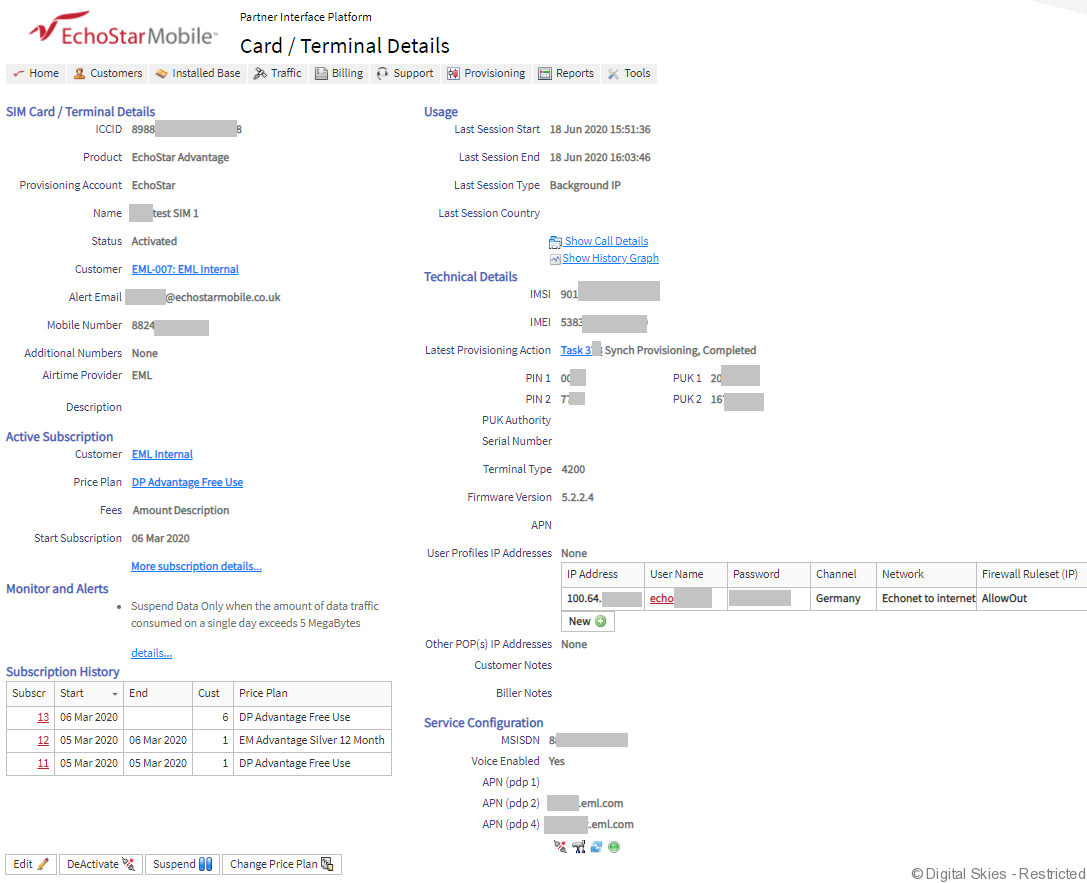The height and width of the screenshot is (883, 1087).
Task: Open subscription 13 in Subscription History
Action: tap(43, 718)
